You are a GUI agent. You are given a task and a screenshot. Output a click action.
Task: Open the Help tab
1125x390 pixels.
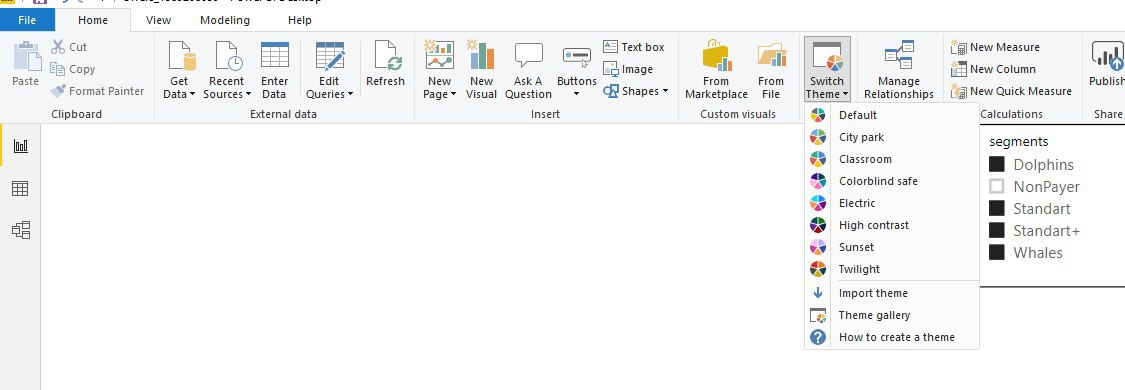tap(300, 20)
